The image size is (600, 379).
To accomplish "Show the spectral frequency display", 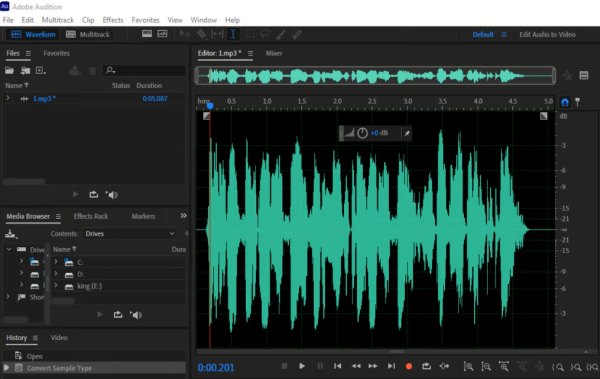I will pos(147,34).
